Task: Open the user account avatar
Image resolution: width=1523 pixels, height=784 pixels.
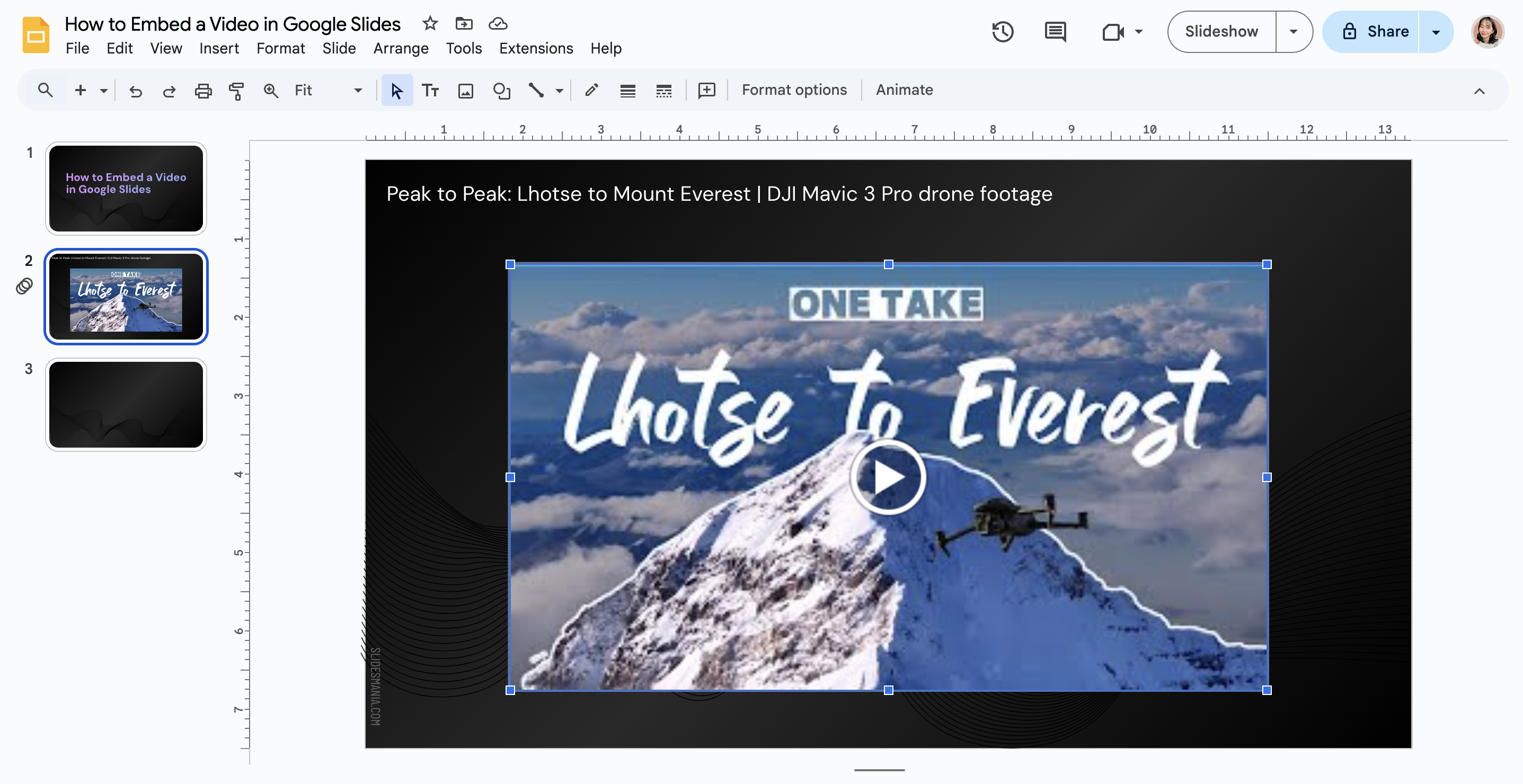Action: [1487, 31]
